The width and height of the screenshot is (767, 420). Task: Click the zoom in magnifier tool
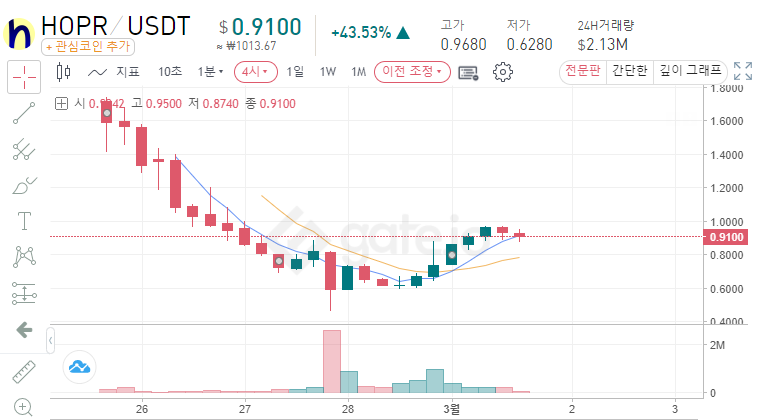[x=23, y=407]
